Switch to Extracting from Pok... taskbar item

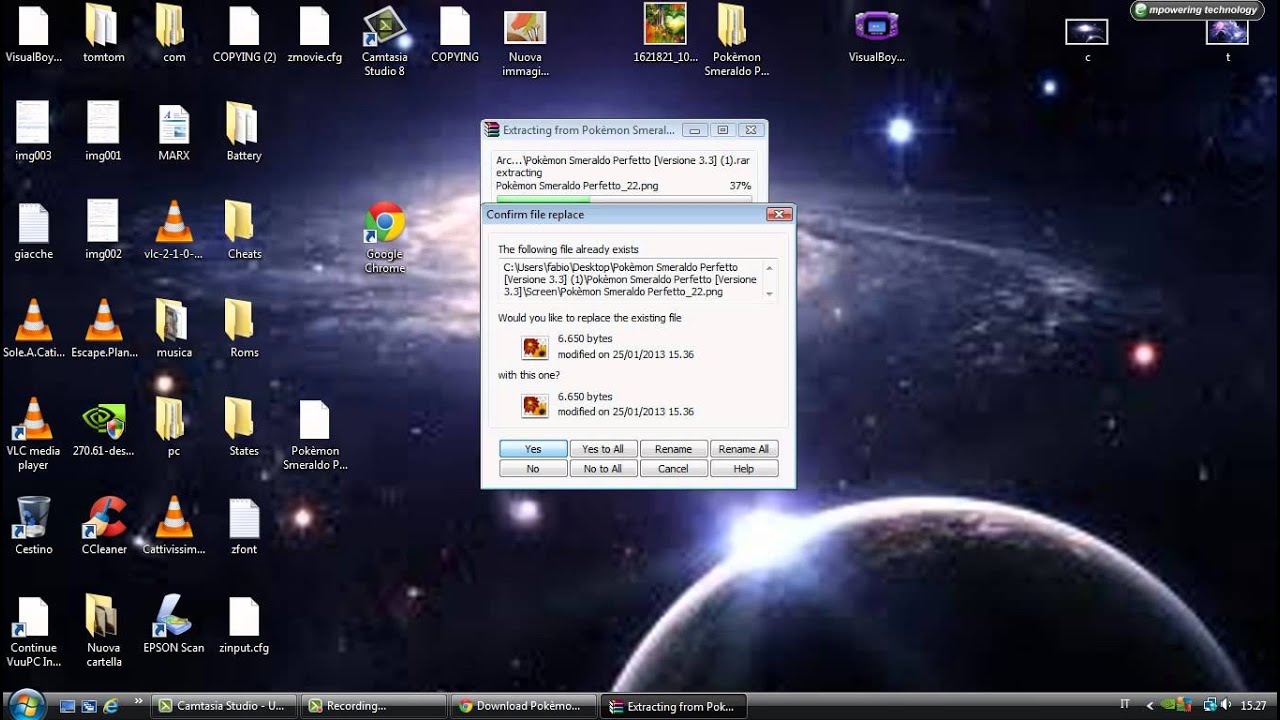[x=673, y=706]
